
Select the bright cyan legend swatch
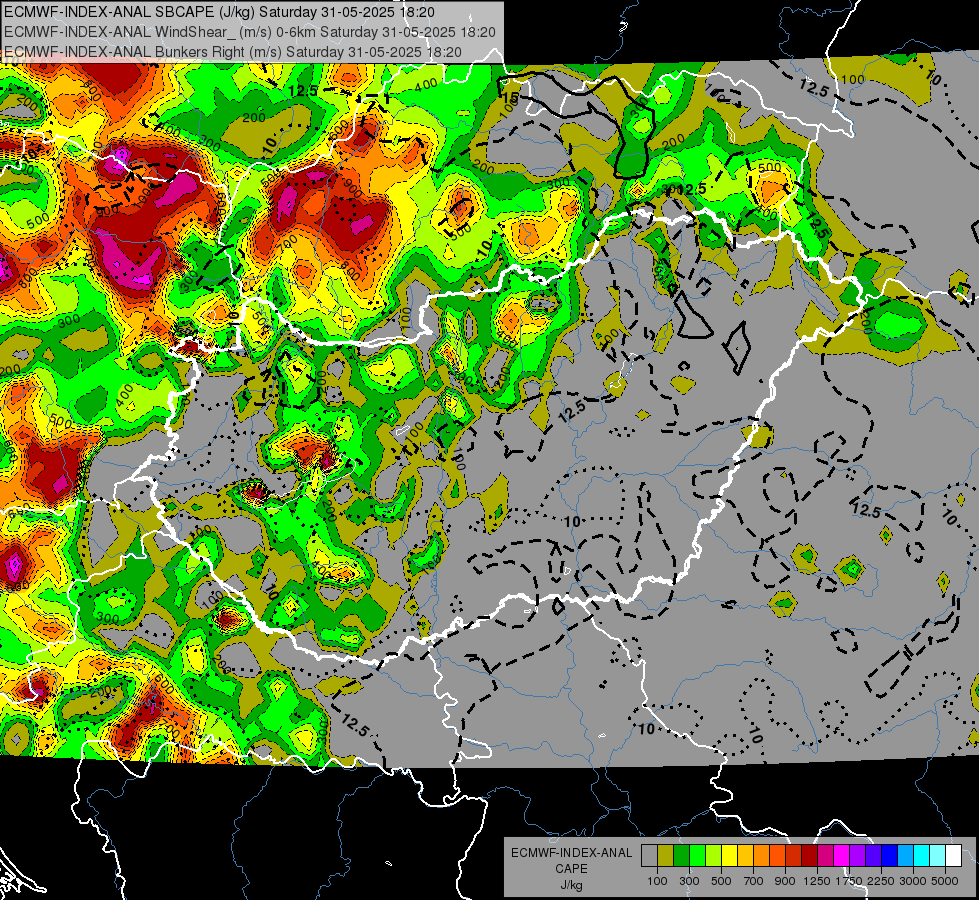[922, 856]
